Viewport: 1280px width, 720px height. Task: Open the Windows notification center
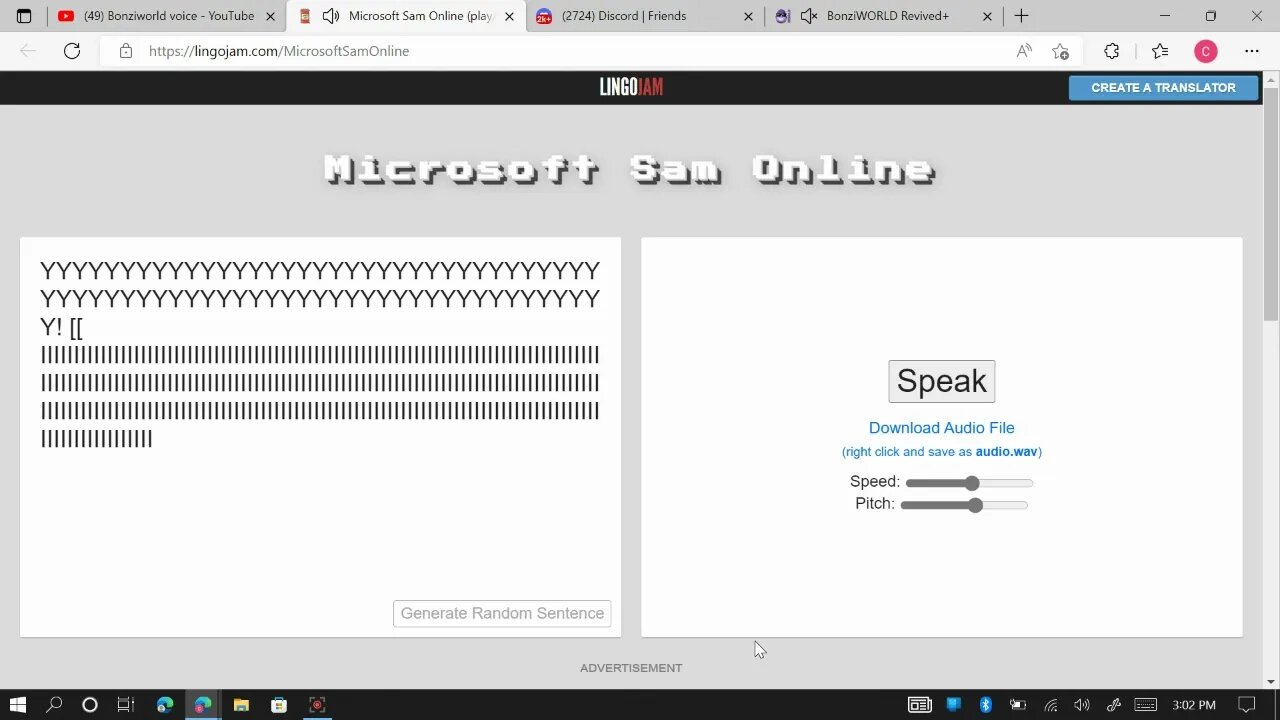(x=1247, y=705)
